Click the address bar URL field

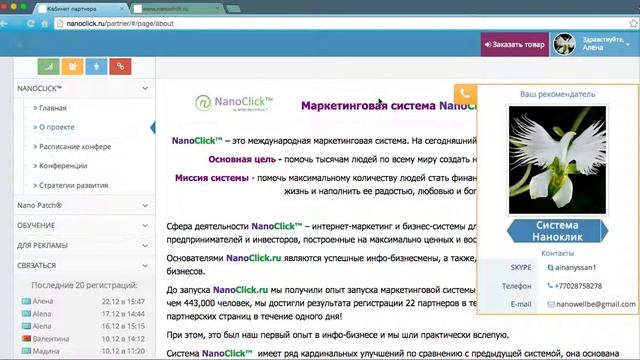point(342,23)
